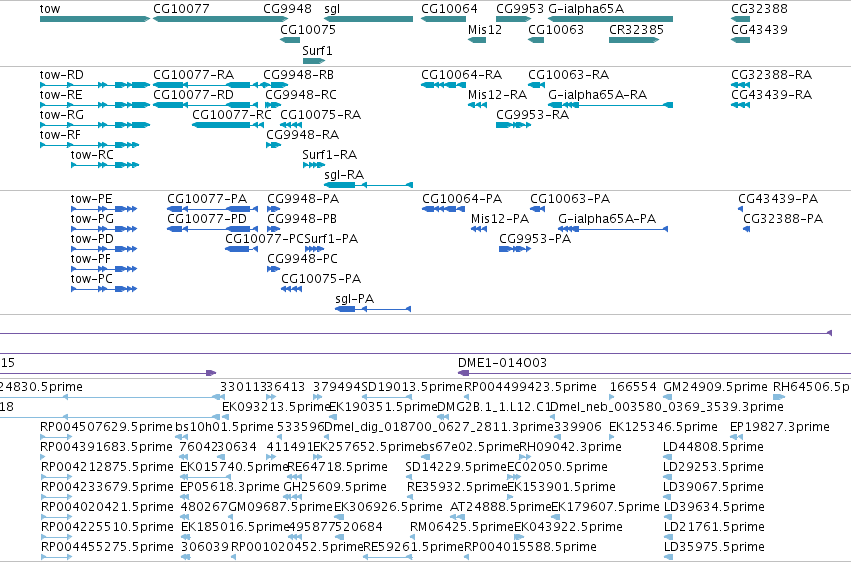Click protein CG10075-PA
The image size is (851, 562).
coord(291,289)
